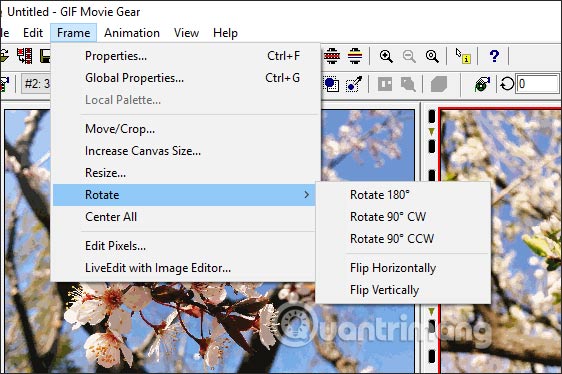Choose Properties... from Frame menu
Image resolution: width=562 pixels, height=374 pixels.
[x=184, y=56]
